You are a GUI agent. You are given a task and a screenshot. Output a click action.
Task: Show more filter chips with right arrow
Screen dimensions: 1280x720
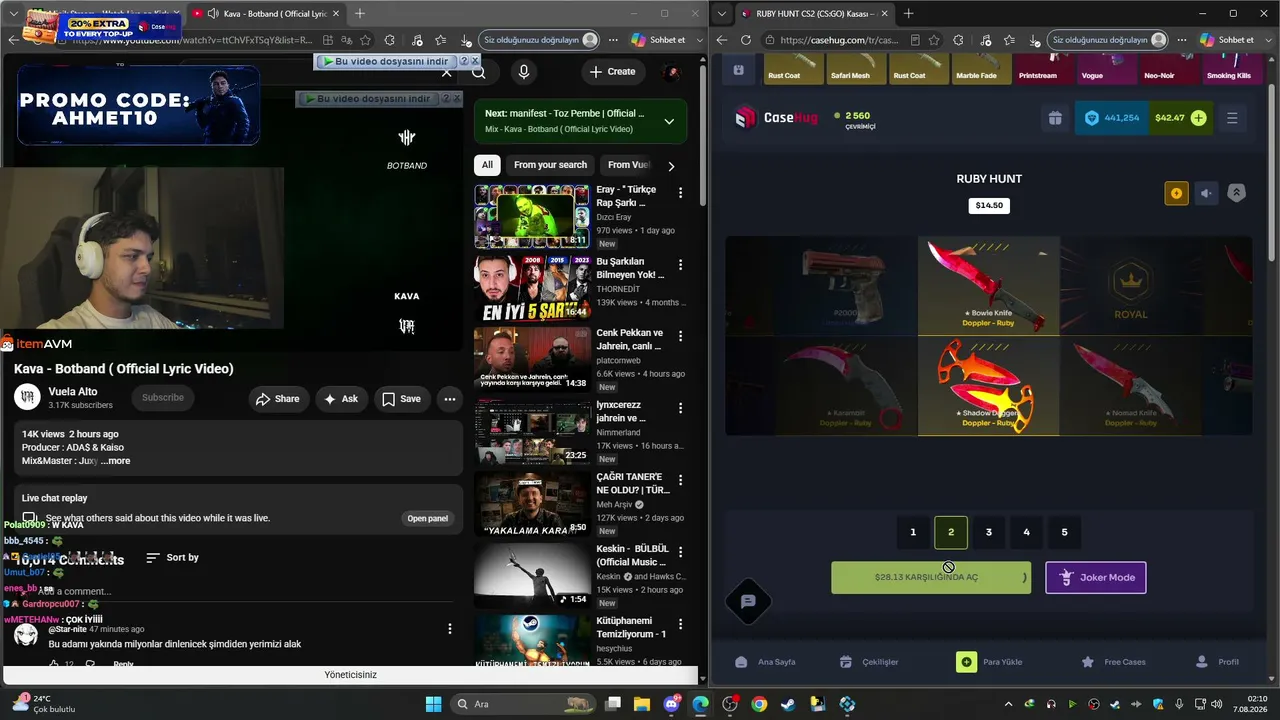(x=671, y=166)
